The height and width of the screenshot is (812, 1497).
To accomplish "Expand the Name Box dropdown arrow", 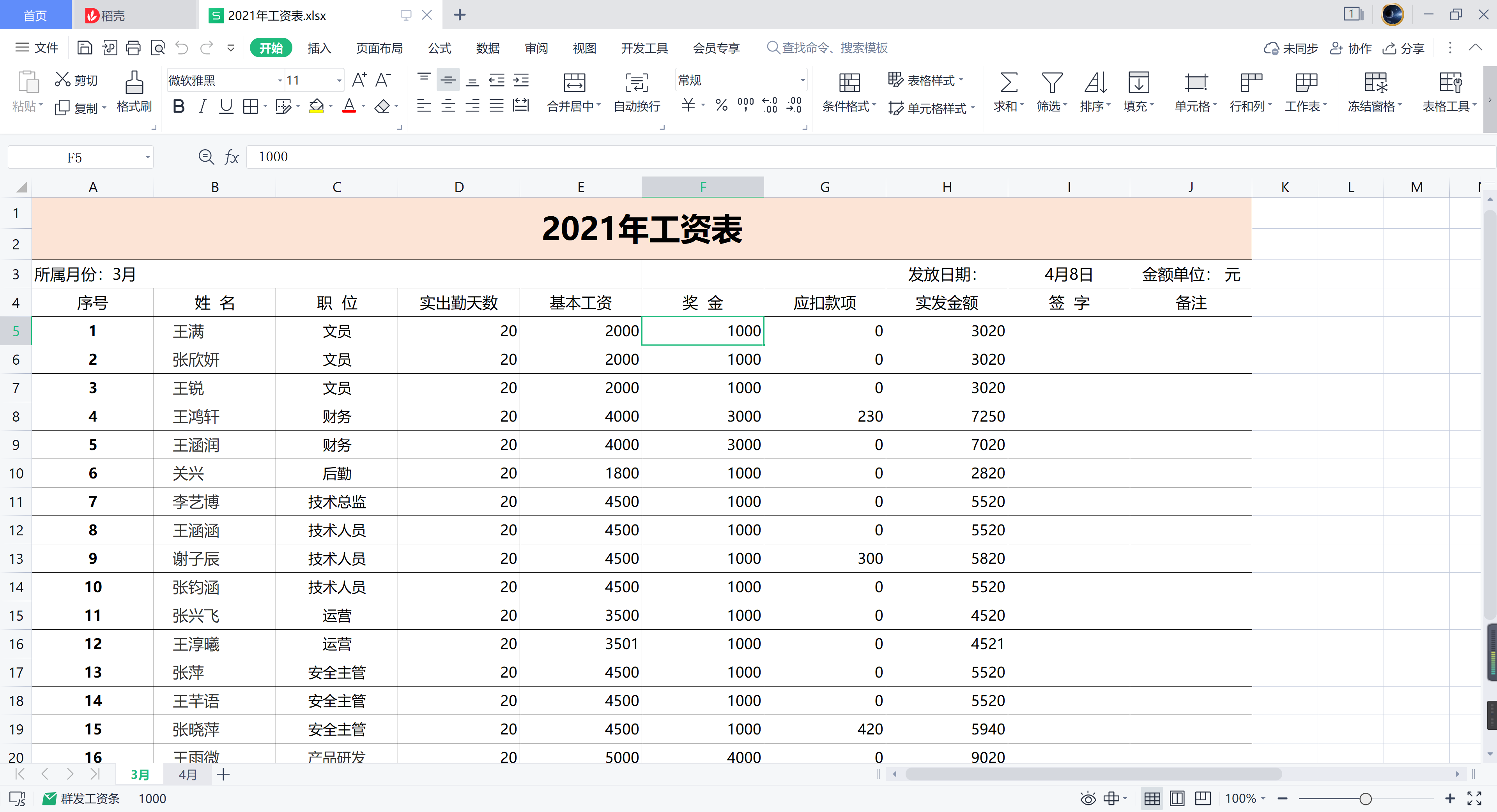I will 148,157.
